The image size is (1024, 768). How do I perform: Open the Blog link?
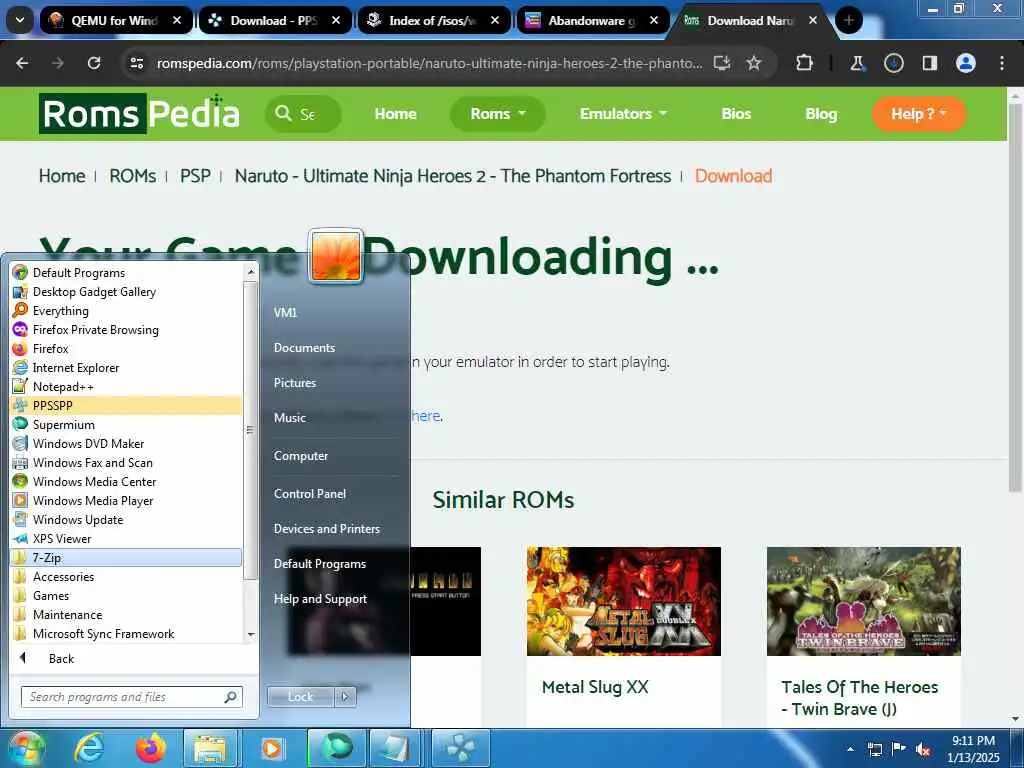tap(821, 114)
